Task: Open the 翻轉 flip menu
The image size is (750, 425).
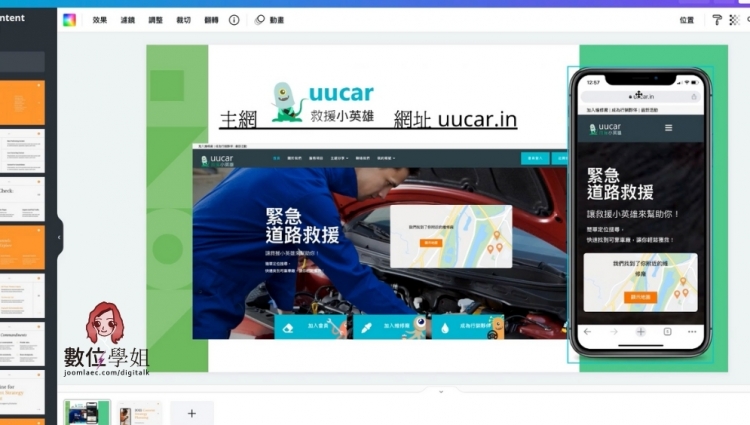Action: pos(211,20)
